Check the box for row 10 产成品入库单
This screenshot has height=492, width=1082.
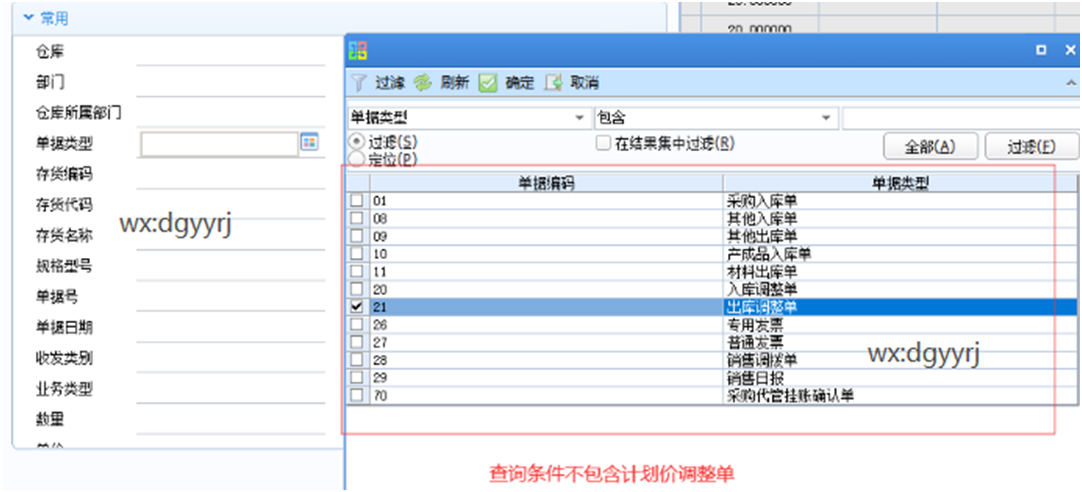coord(357,254)
